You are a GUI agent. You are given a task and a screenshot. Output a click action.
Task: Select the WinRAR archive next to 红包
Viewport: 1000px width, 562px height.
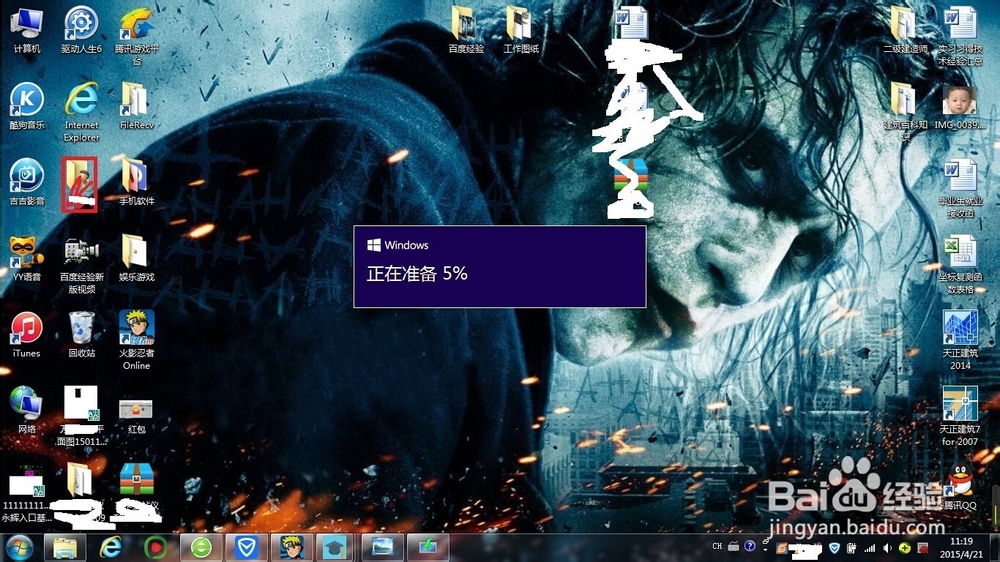[136, 479]
